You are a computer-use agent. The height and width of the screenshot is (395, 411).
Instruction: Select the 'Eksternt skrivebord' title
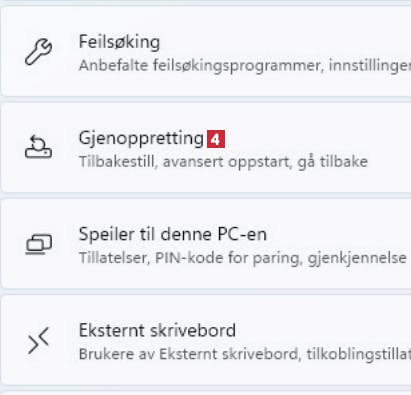click(157, 330)
